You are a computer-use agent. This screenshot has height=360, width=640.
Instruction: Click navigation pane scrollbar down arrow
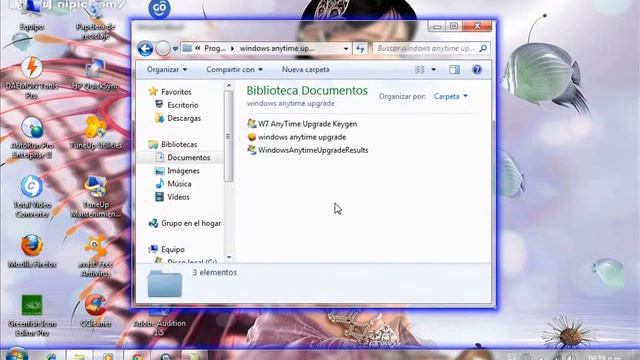pyautogui.click(x=229, y=258)
